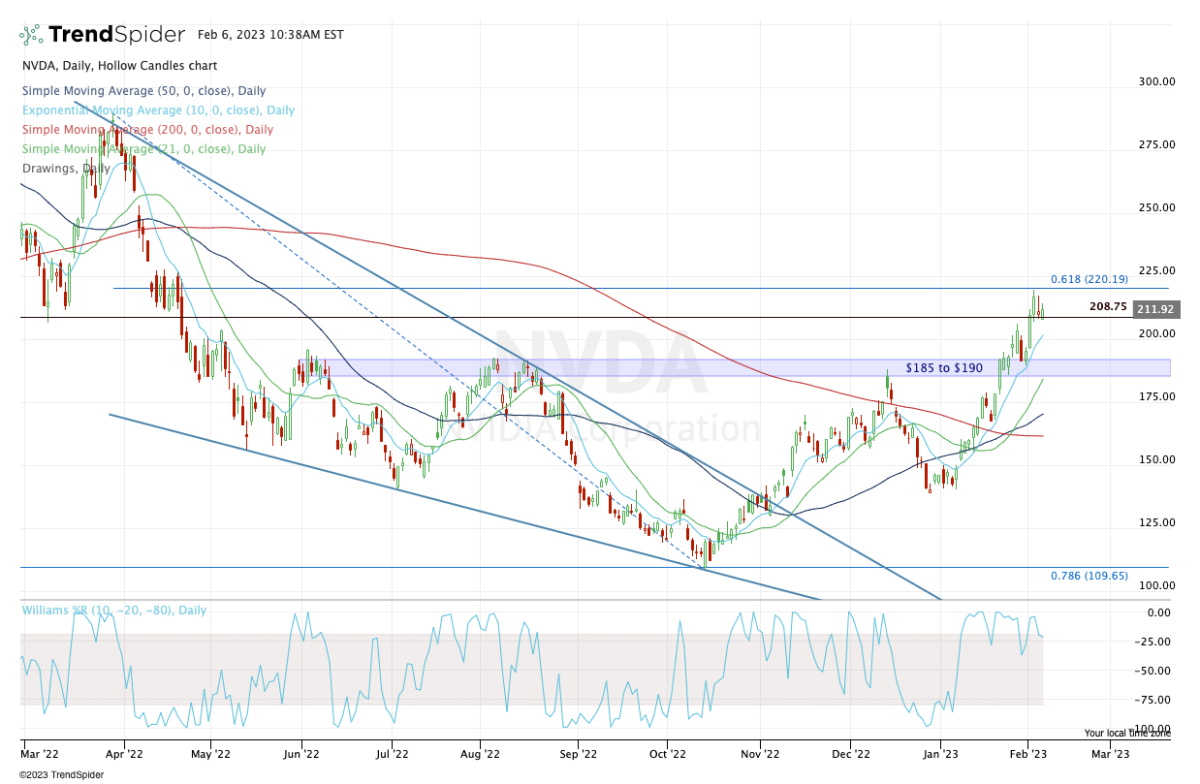The width and height of the screenshot is (1200, 784).
Task: Click the 300.00 price axis label
Action: [1157, 82]
